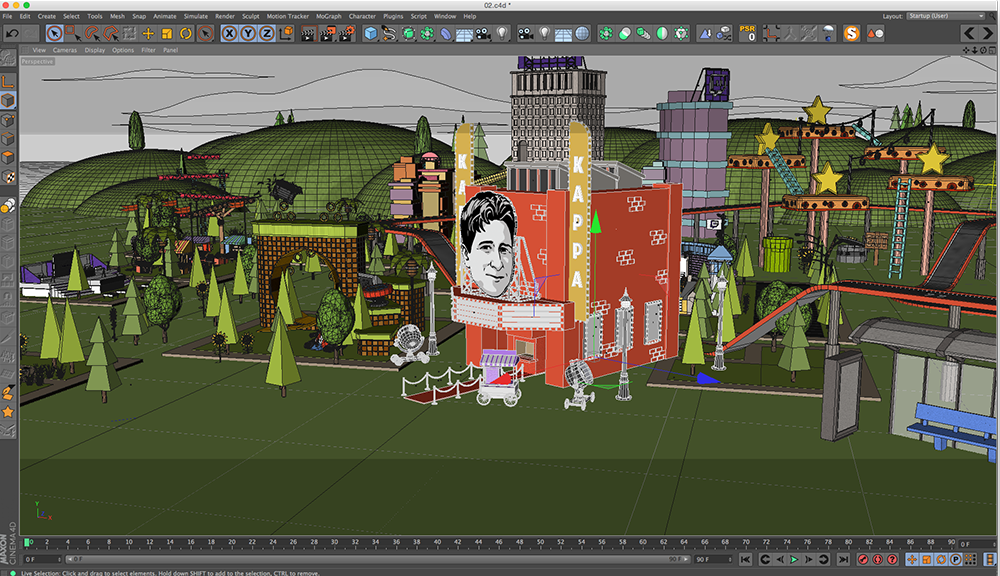This screenshot has width=1000, height=576.
Task: Choose the Scale tool
Action: coord(166,33)
